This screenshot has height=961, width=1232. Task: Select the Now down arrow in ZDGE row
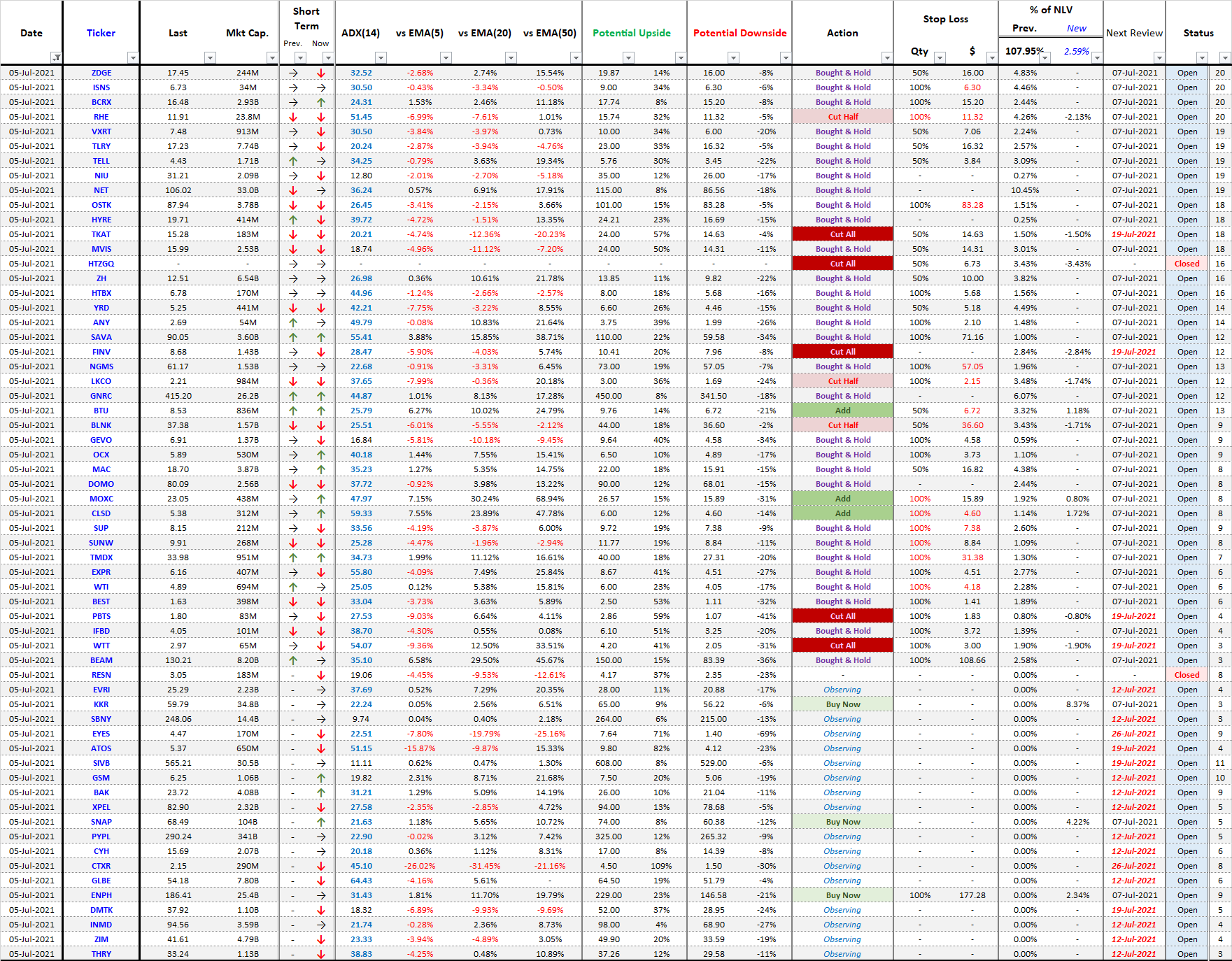[321, 73]
